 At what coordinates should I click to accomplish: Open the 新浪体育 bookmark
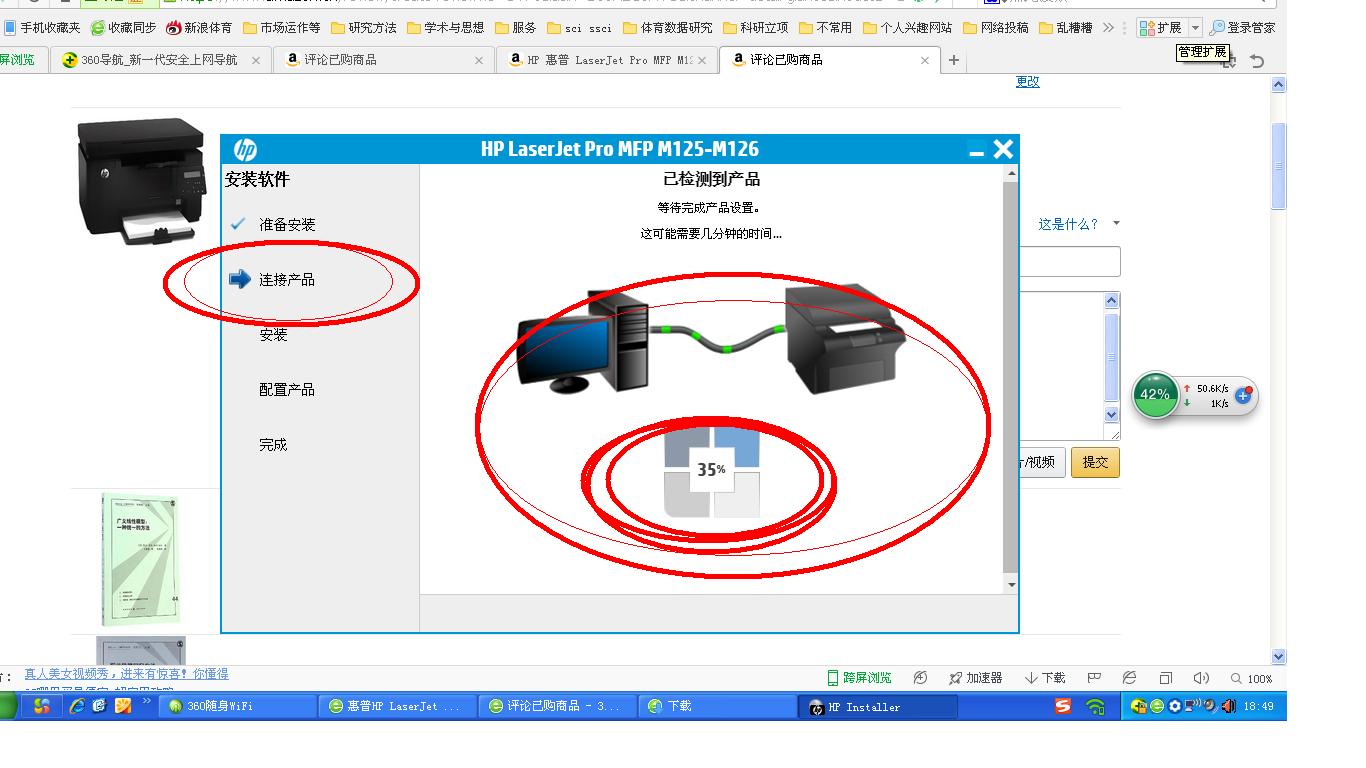[x=199, y=28]
